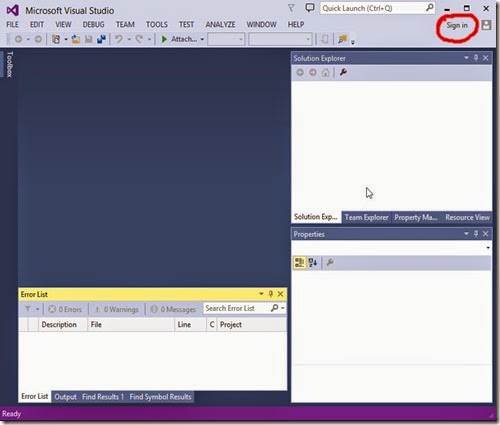The width and height of the screenshot is (500, 425).
Task: Click the Open File folder icon
Action: (x=76, y=39)
